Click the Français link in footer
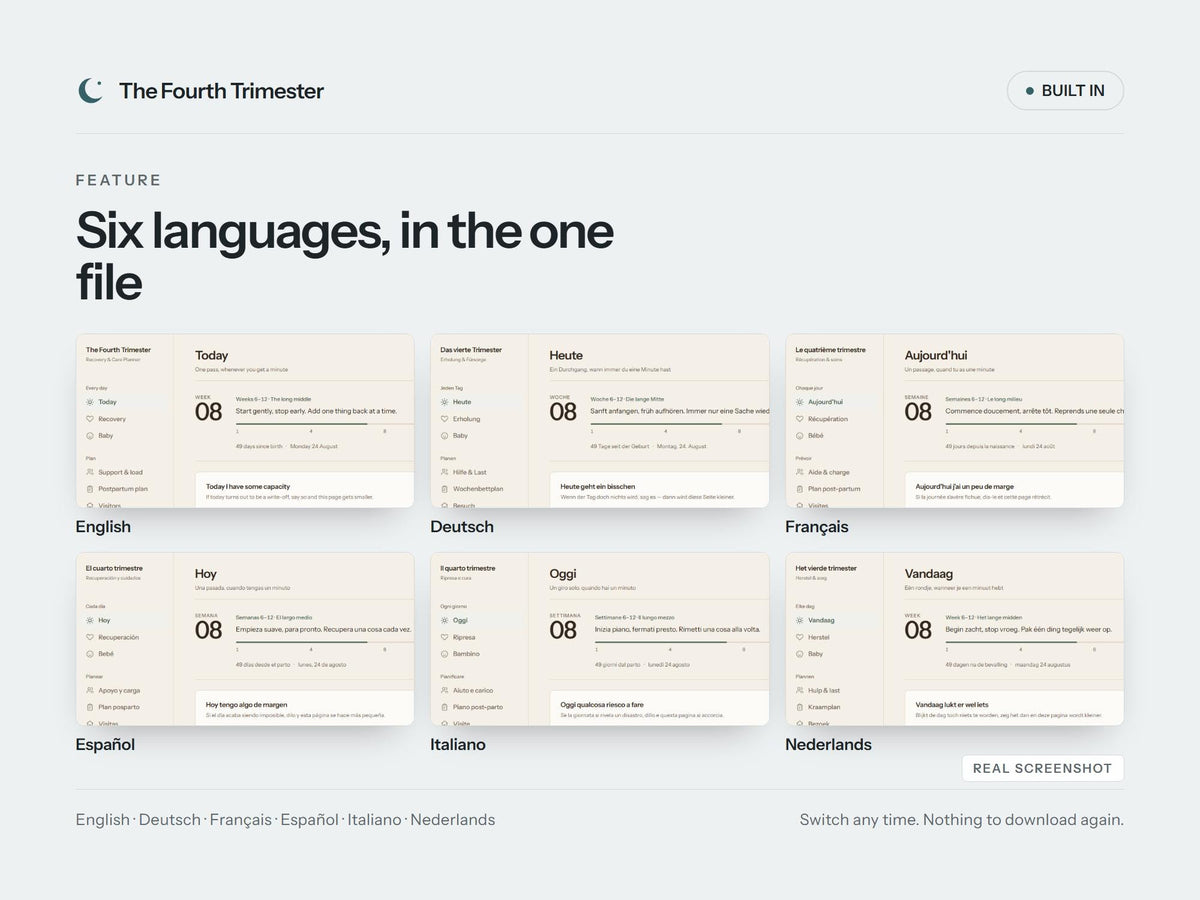1200x900 pixels. point(241,820)
